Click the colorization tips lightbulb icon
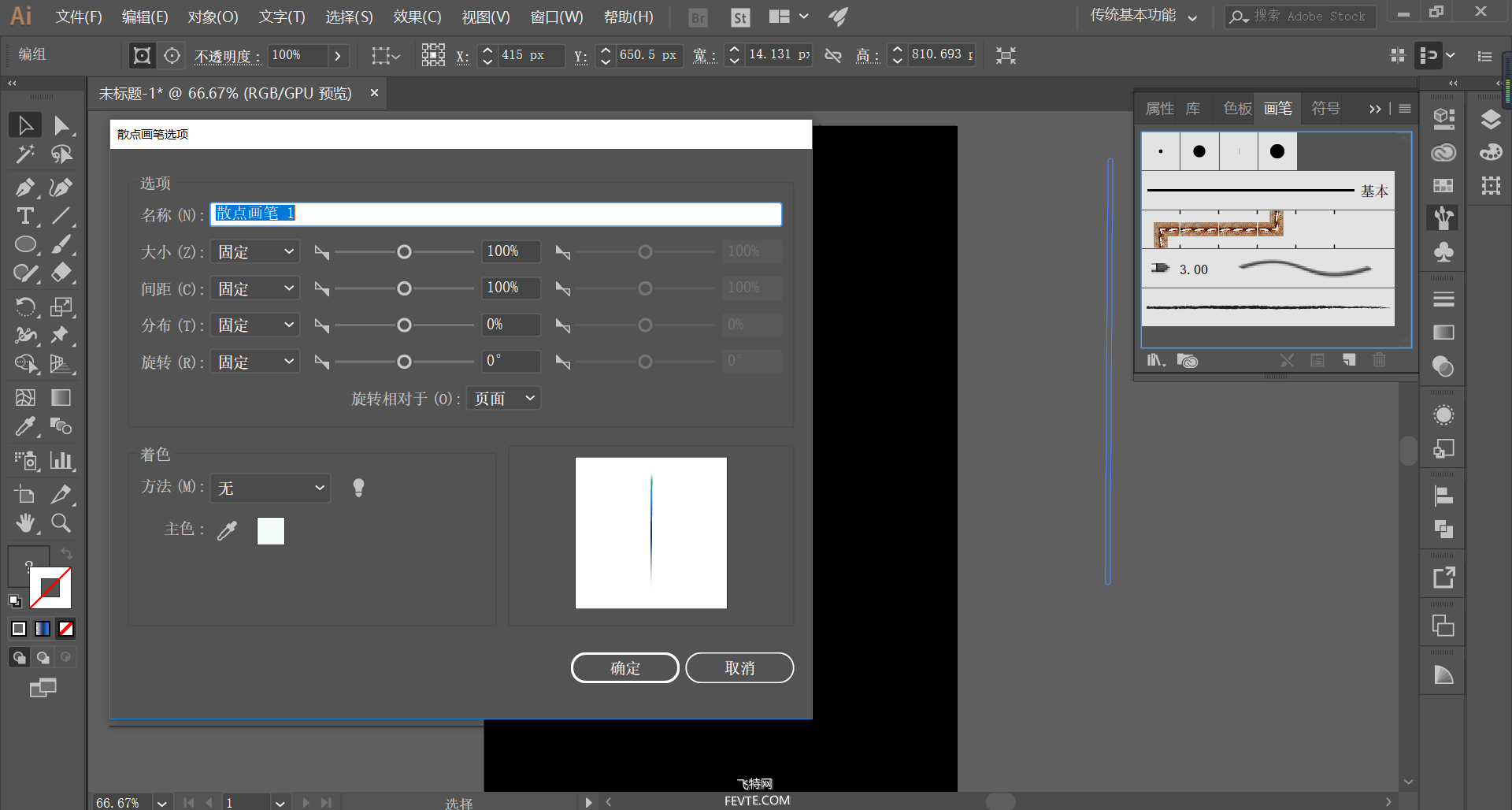1512x810 pixels. [358, 488]
